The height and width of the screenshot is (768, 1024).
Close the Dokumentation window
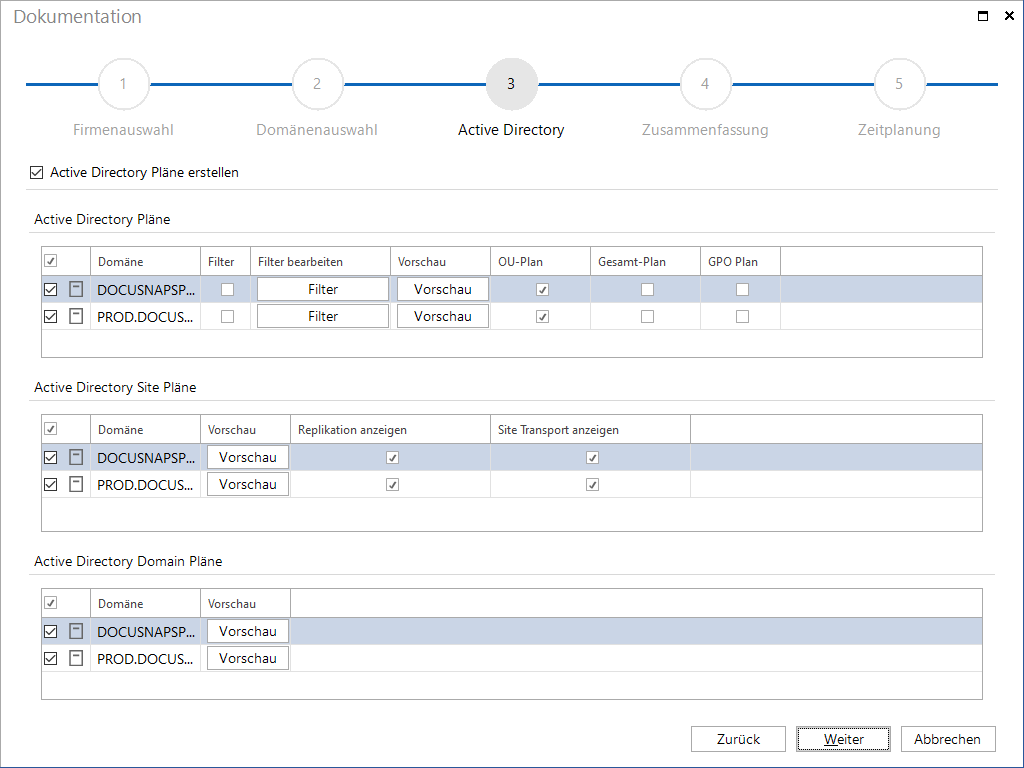(x=1009, y=16)
